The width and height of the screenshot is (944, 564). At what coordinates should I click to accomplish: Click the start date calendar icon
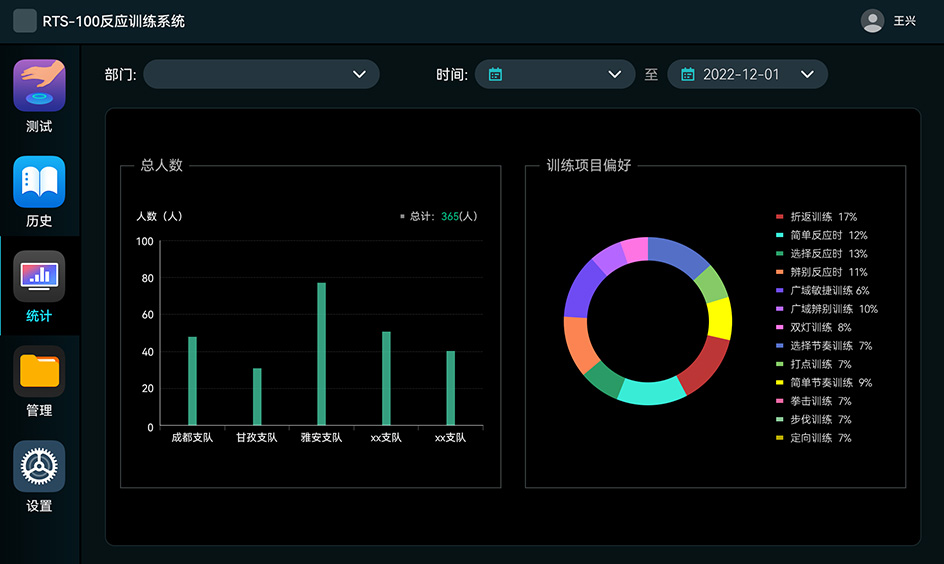(495, 74)
